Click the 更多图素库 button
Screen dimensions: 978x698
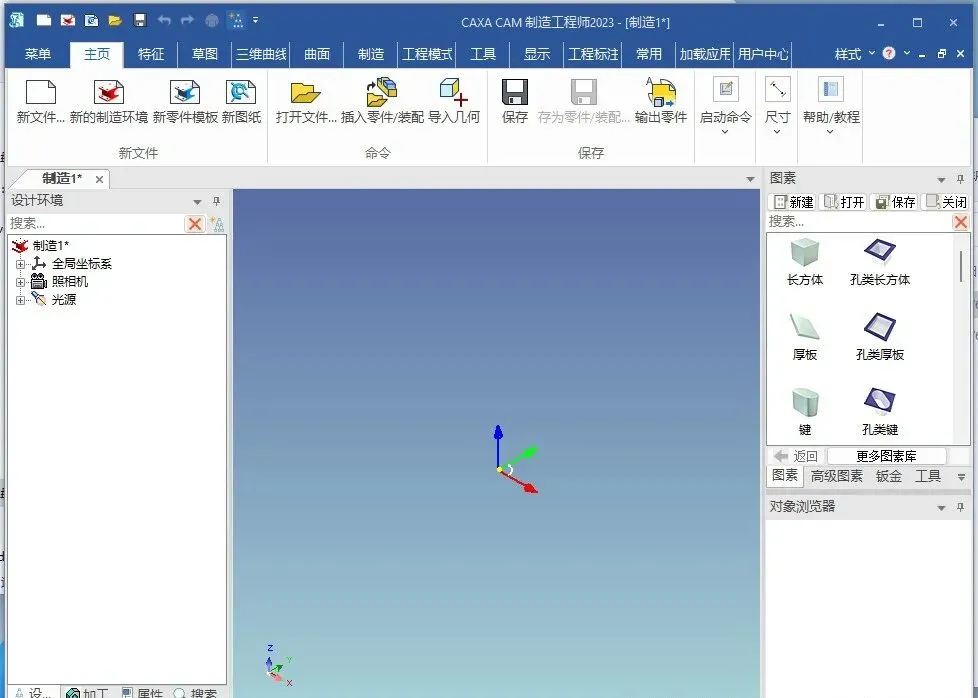[x=886, y=456]
